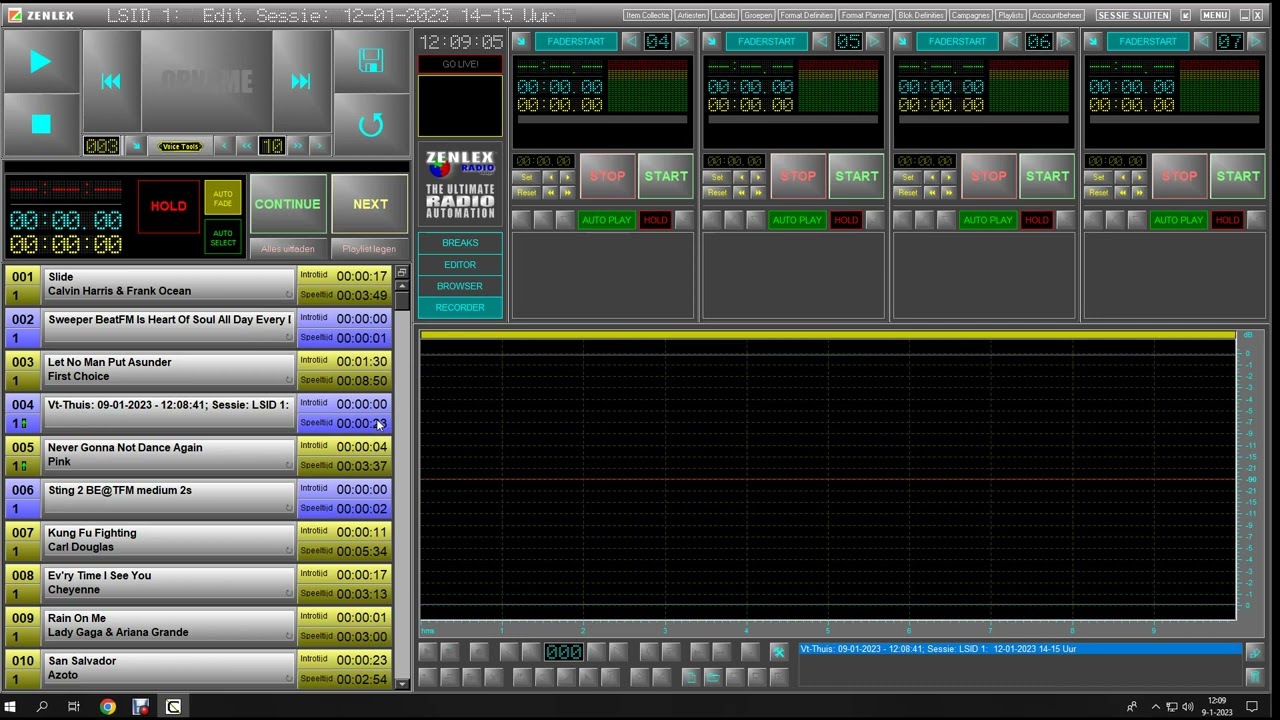The width and height of the screenshot is (1280, 720).
Task: Select playlist row 007 Kung Fu Fighting
Action: 198,540
